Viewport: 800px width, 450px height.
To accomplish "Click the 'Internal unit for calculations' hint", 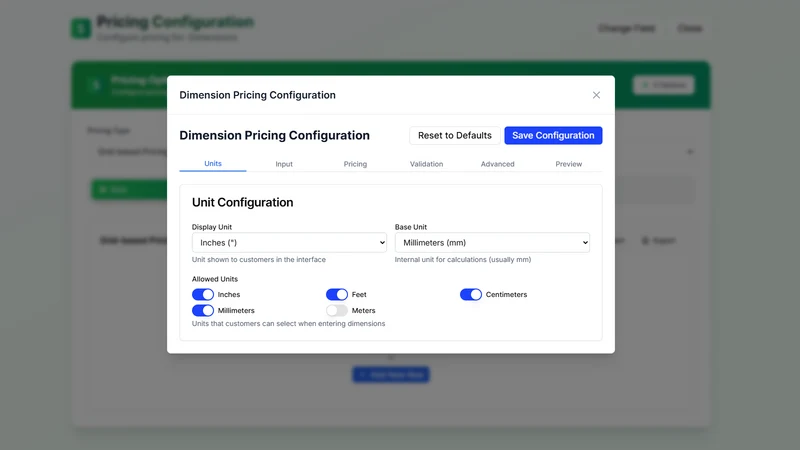I will tap(463, 260).
